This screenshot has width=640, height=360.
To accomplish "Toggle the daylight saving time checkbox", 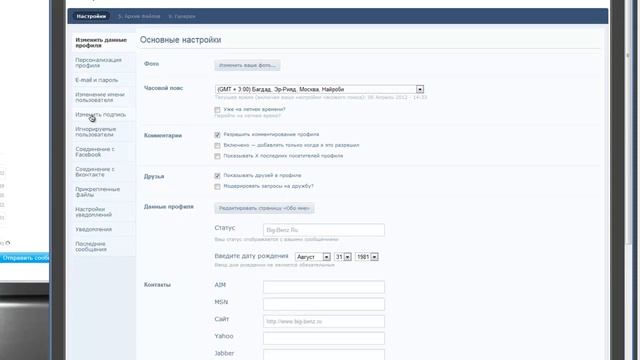I will [x=217, y=110].
